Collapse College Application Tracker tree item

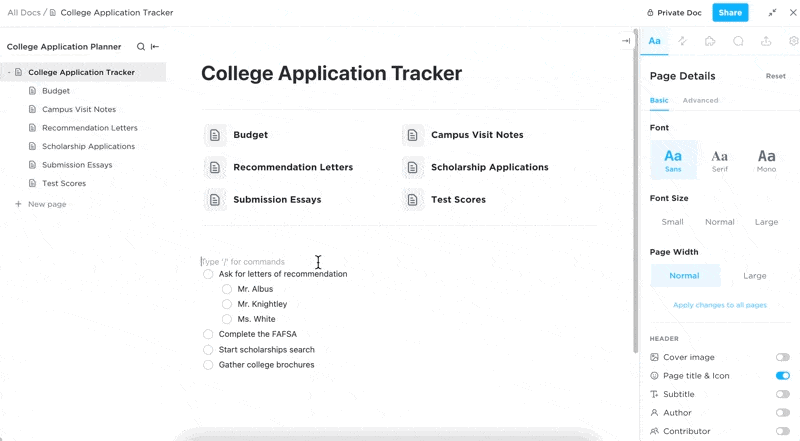(8, 73)
